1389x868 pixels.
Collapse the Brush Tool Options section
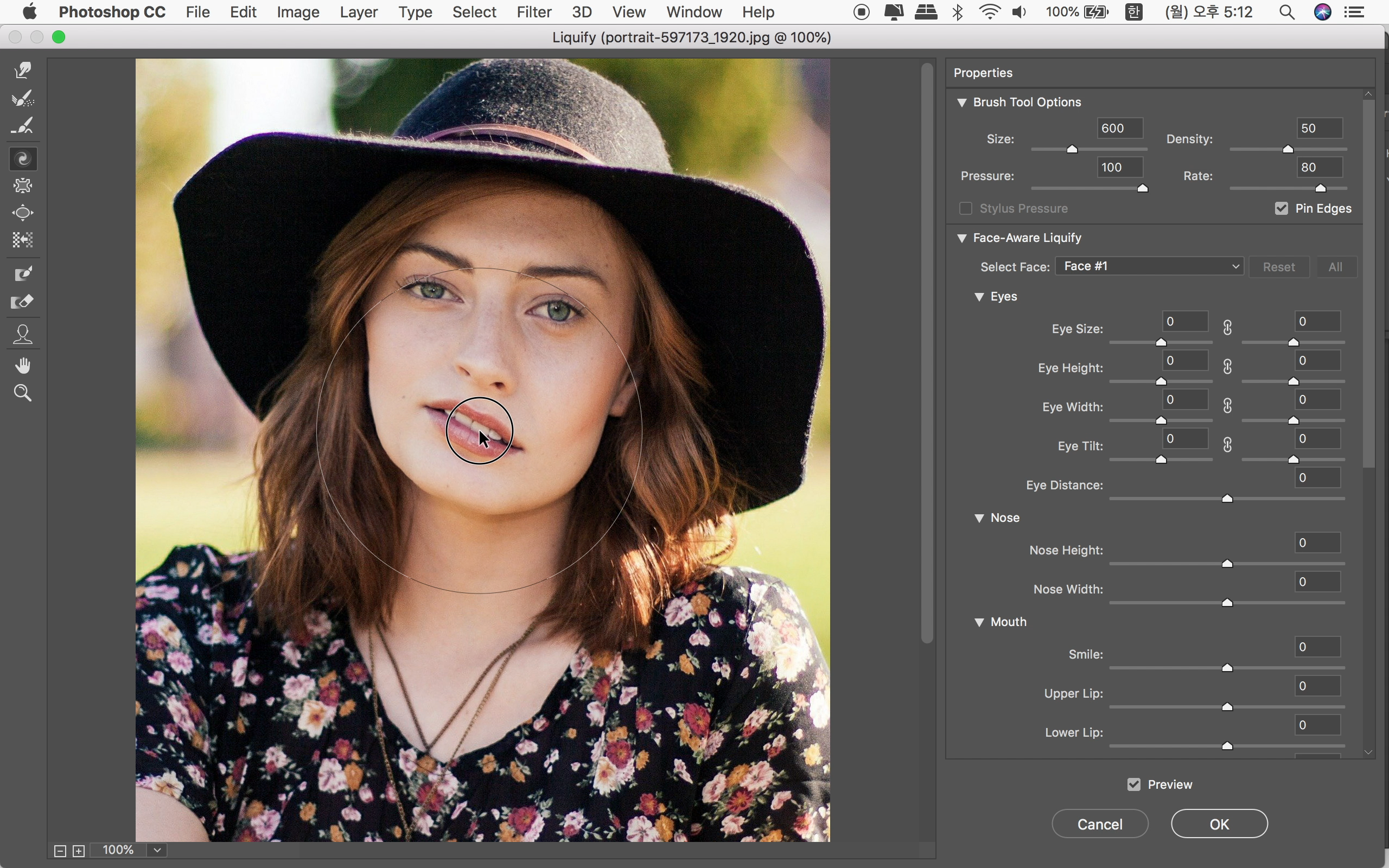click(x=962, y=102)
